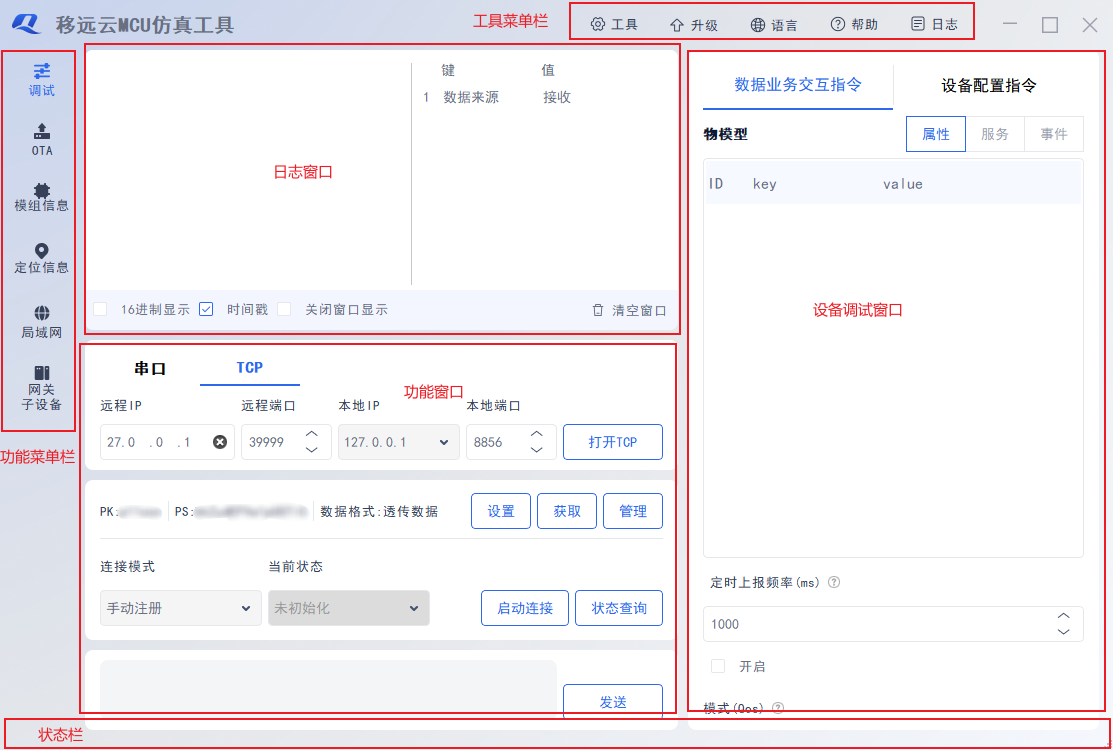Screen dimensions: 1113x750
Task: Click the 移远云 logo in title bar
Action: [x=28, y=23]
